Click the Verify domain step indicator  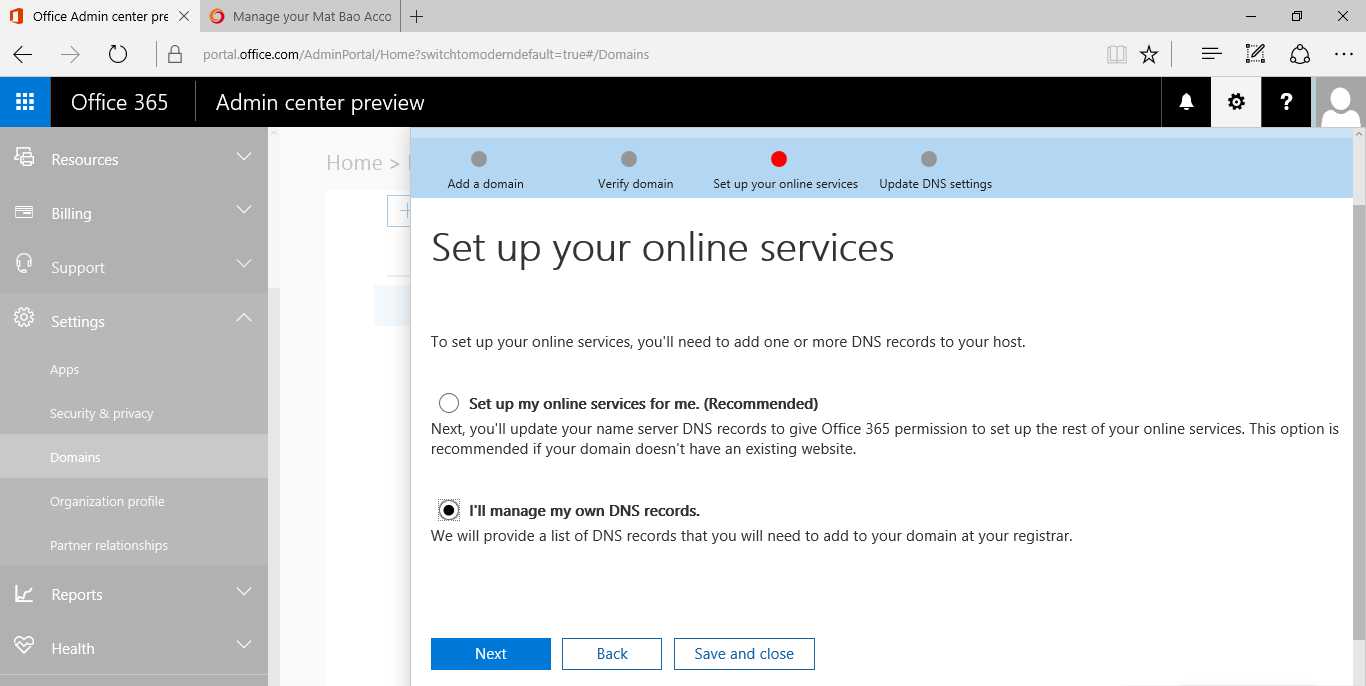pos(629,159)
